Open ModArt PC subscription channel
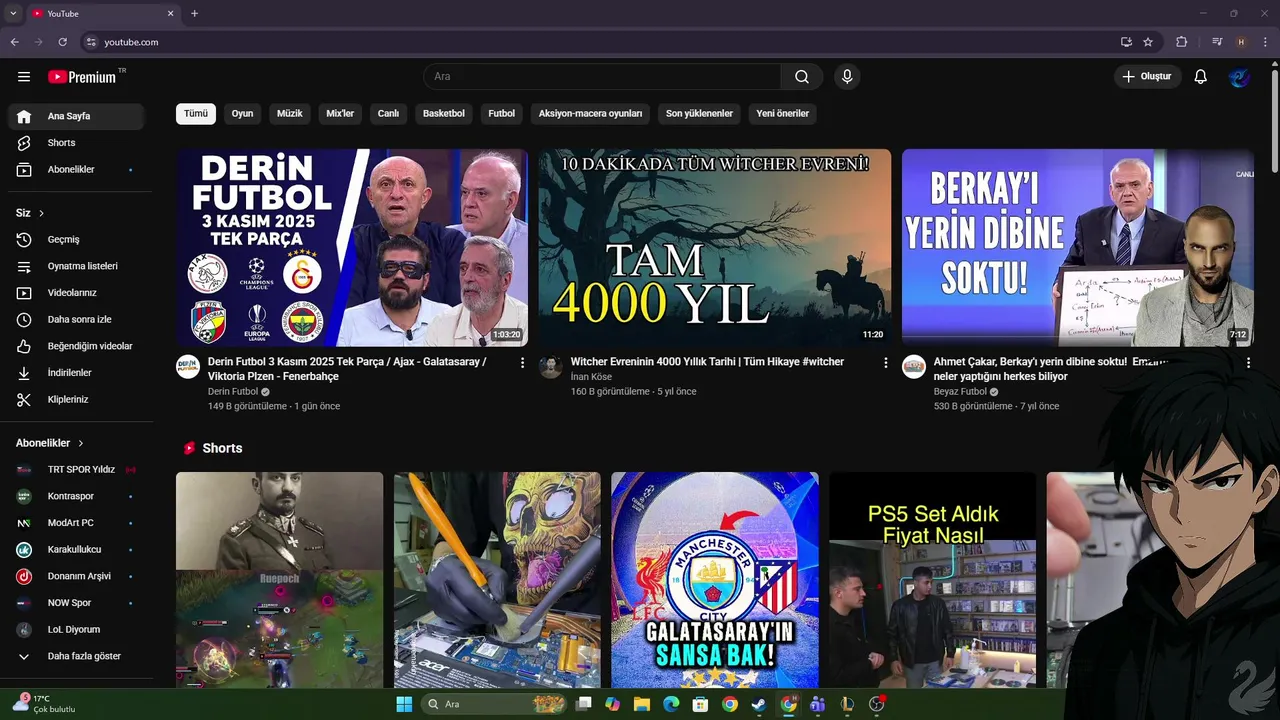Screen dimensions: 1280x720 click(76, 523)
